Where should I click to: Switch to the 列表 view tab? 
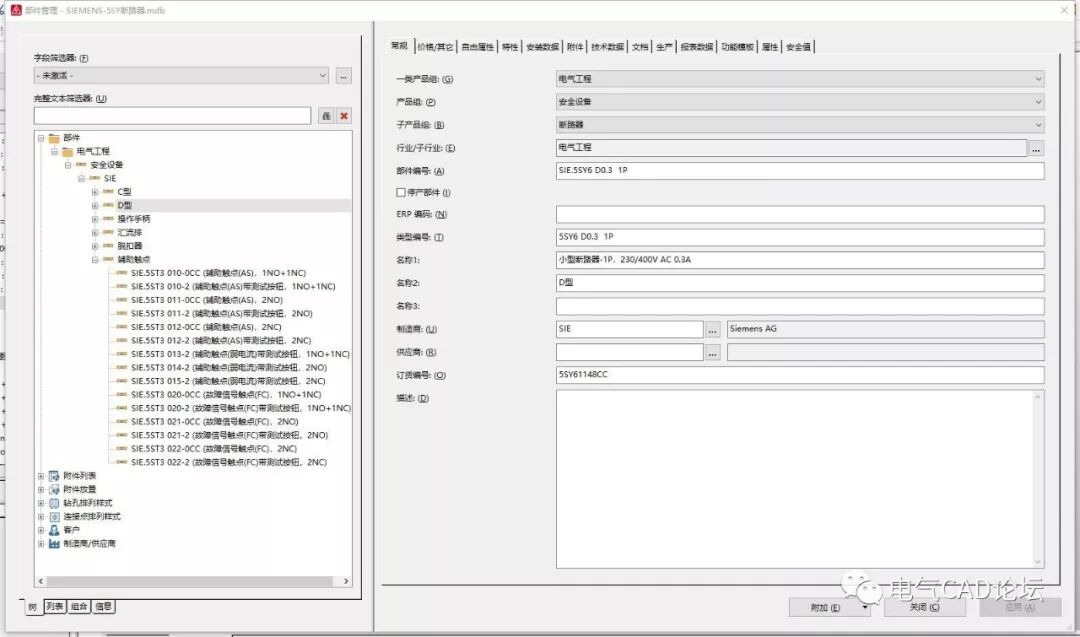coord(55,607)
